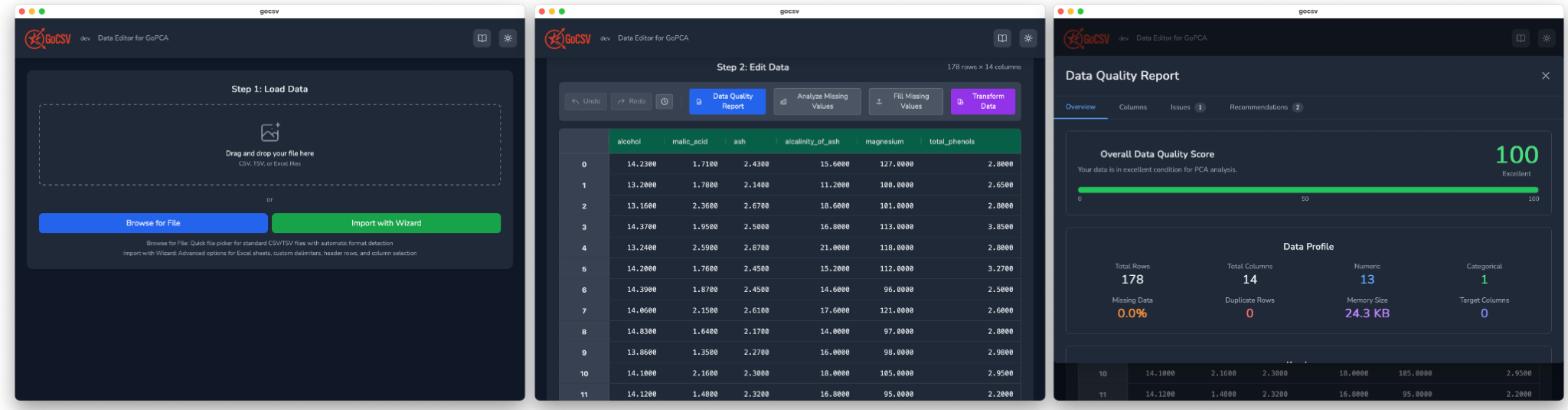1568x410 pixels.
Task: Click the green quality score progress bar
Action: [1308, 190]
